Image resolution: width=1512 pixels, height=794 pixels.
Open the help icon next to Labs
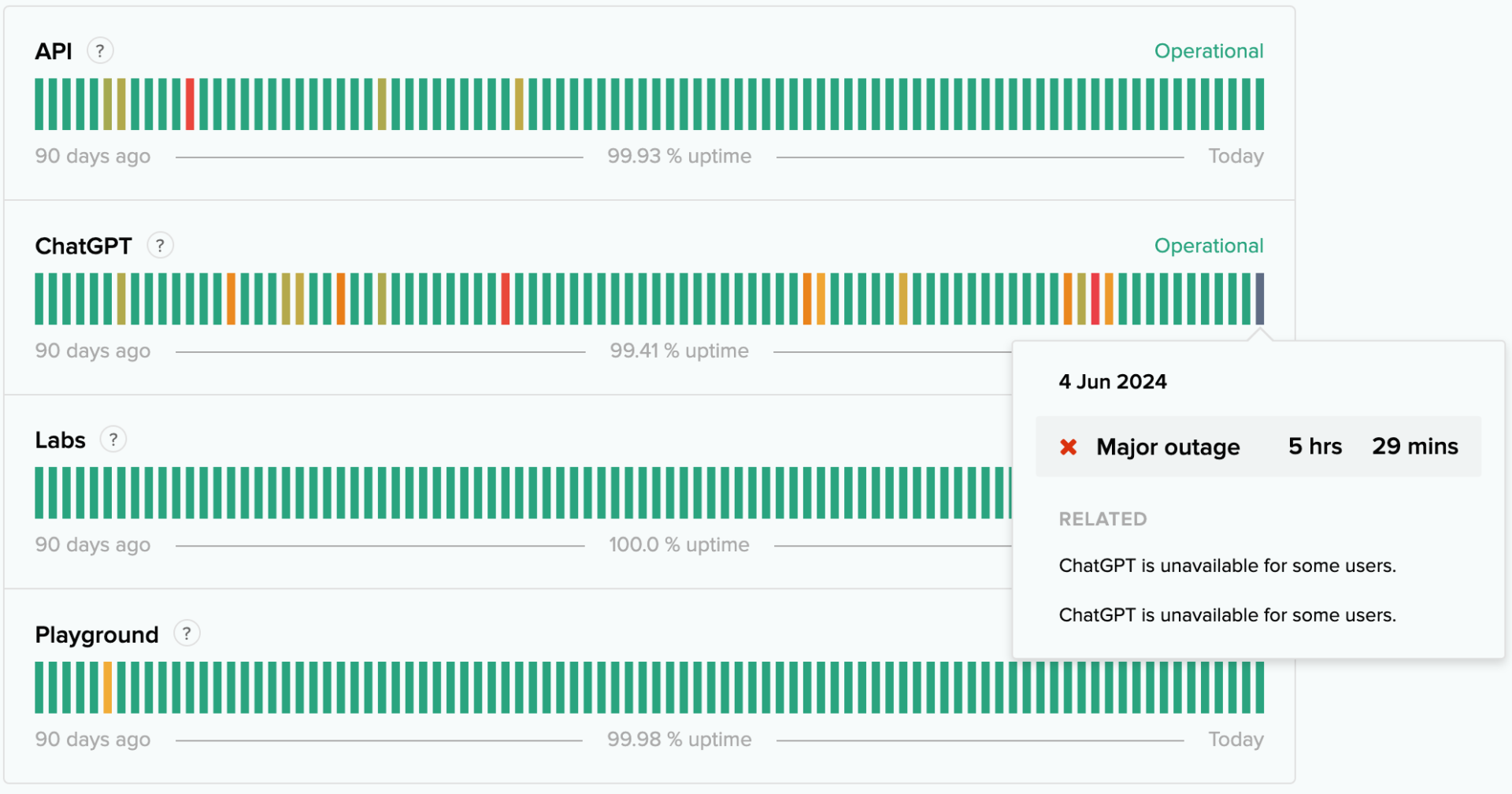113,440
